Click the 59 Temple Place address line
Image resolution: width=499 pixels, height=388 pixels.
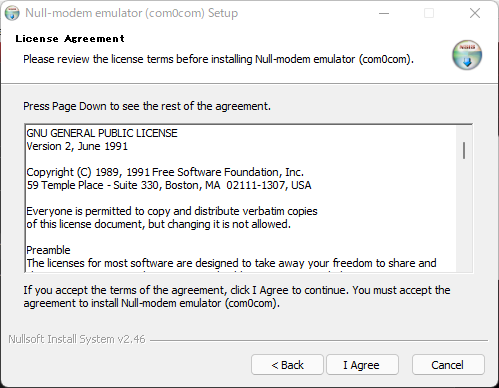169,185
